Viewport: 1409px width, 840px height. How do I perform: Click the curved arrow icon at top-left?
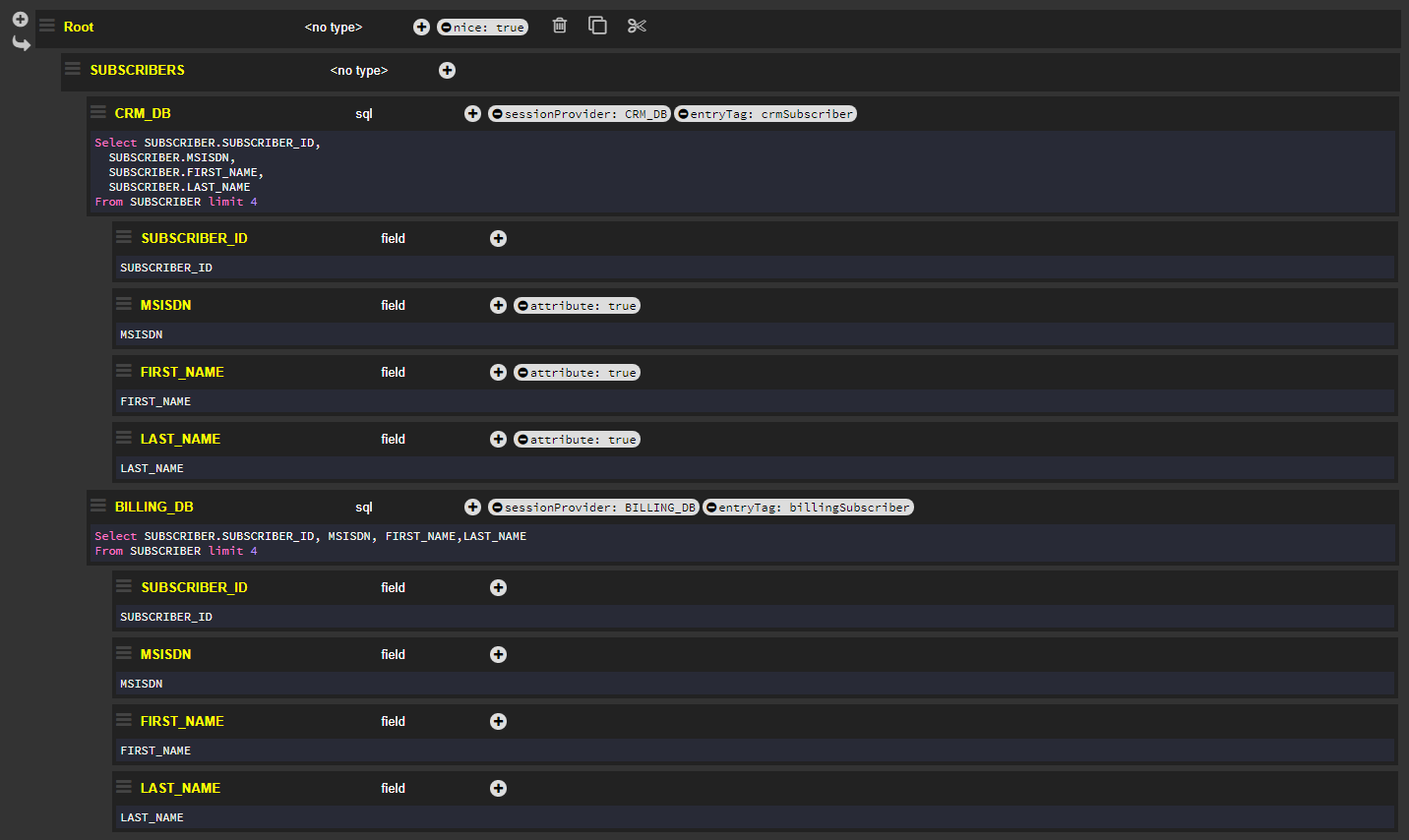point(21,43)
